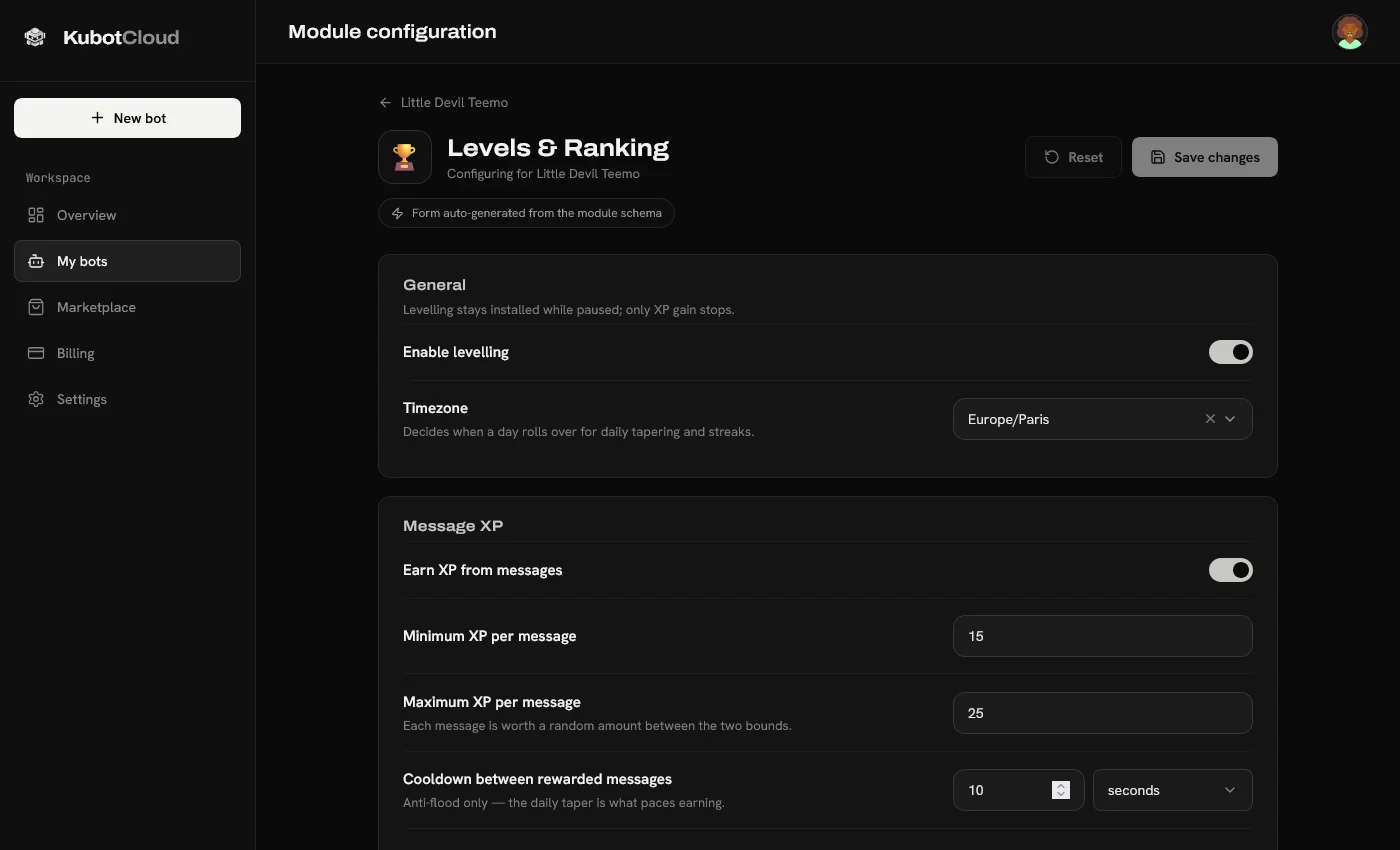Click the Levels & Ranking heading
Image resolution: width=1400 pixels, height=850 pixels.
point(558,148)
